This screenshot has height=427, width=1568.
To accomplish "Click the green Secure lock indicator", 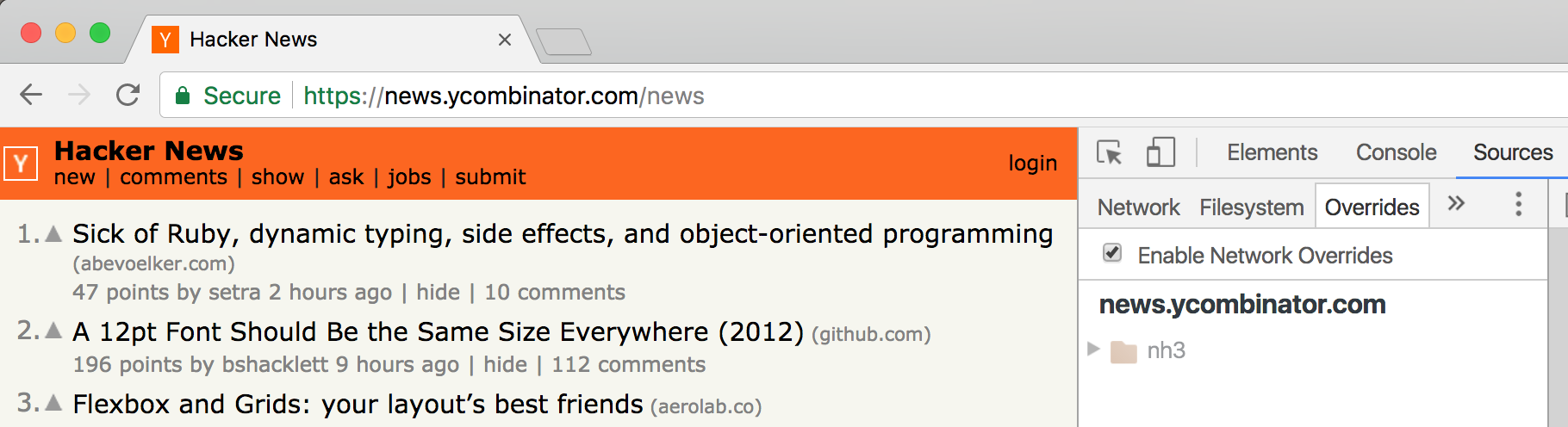I will click(x=228, y=96).
